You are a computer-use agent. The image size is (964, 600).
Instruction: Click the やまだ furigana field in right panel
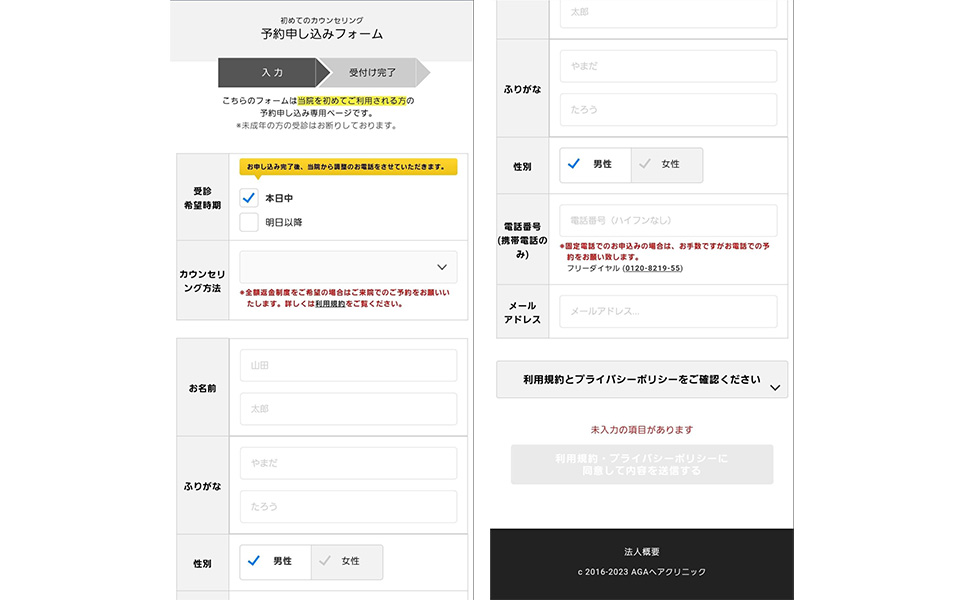[668, 66]
